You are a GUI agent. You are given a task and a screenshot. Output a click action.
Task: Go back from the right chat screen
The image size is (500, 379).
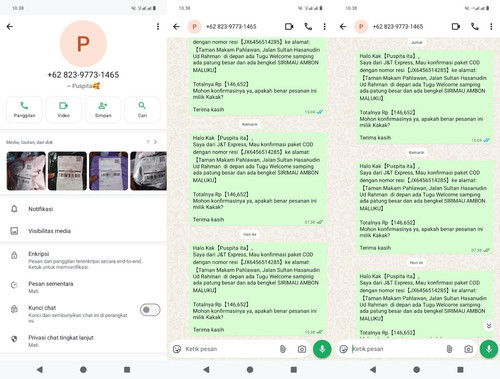click(343, 27)
